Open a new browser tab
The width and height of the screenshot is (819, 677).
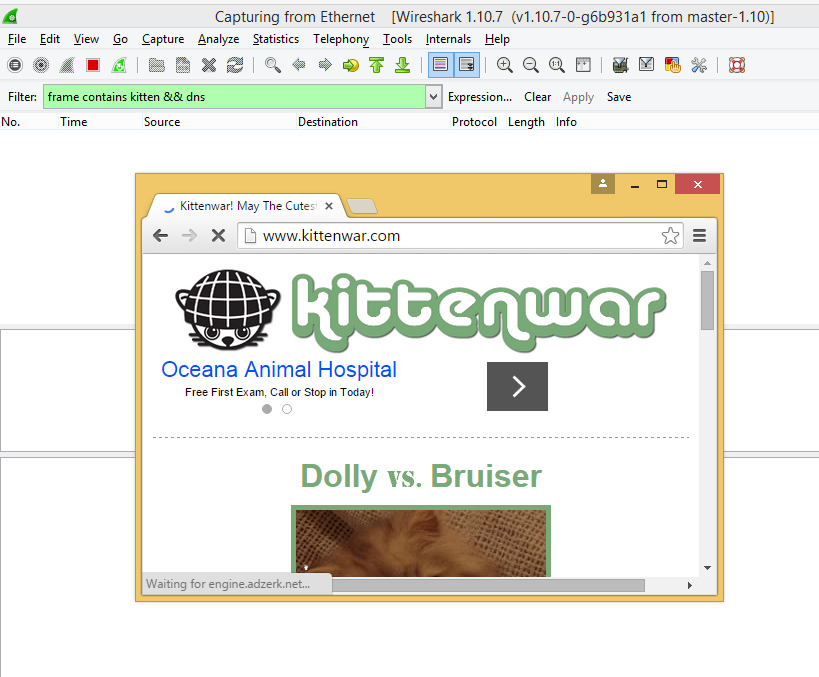click(x=362, y=206)
